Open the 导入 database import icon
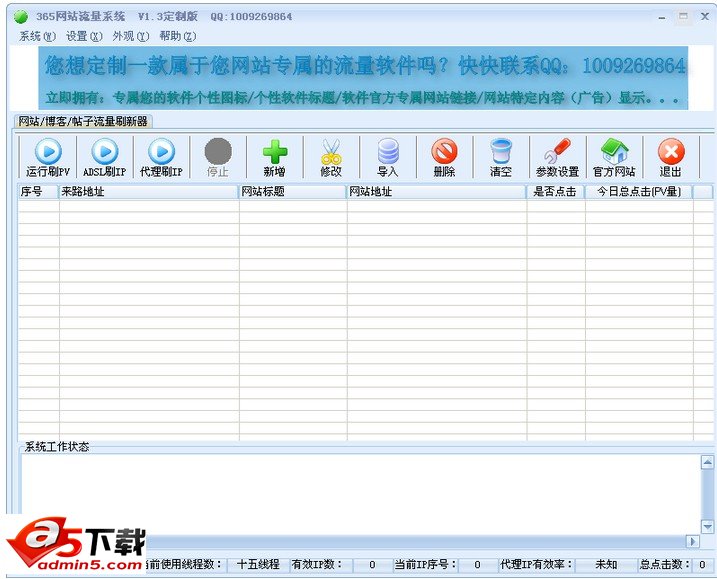Image resolution: width=717 pixels, height=579 pixels. coord(388,151)
